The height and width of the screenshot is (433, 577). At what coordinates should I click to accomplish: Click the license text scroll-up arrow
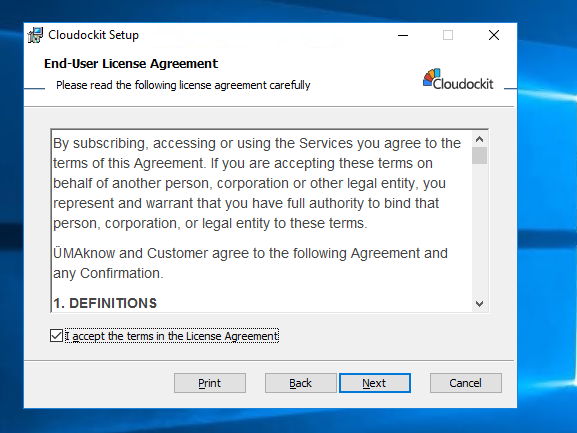(479, 139)
